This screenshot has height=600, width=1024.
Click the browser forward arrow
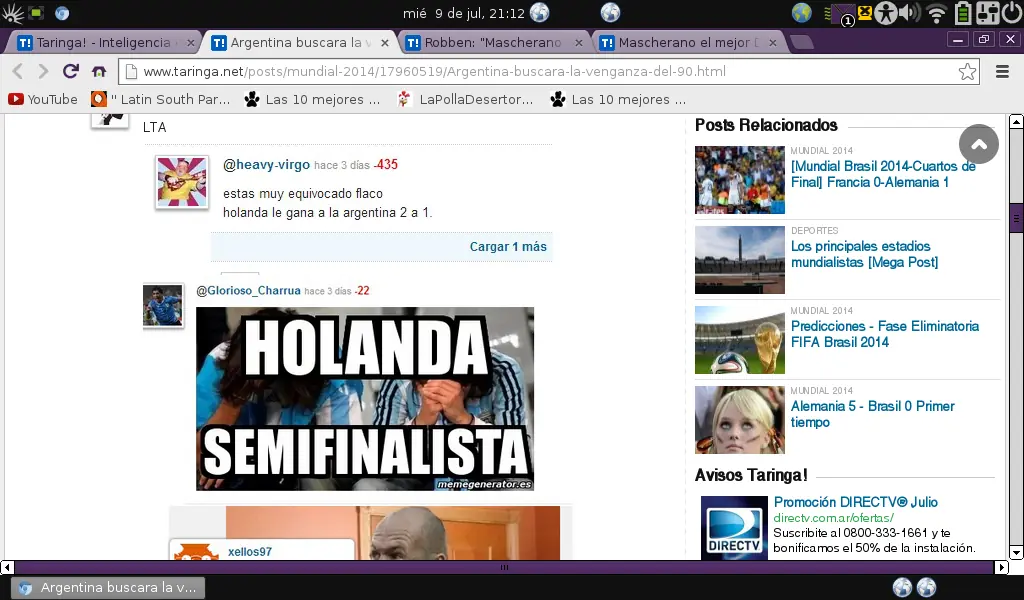43,71
